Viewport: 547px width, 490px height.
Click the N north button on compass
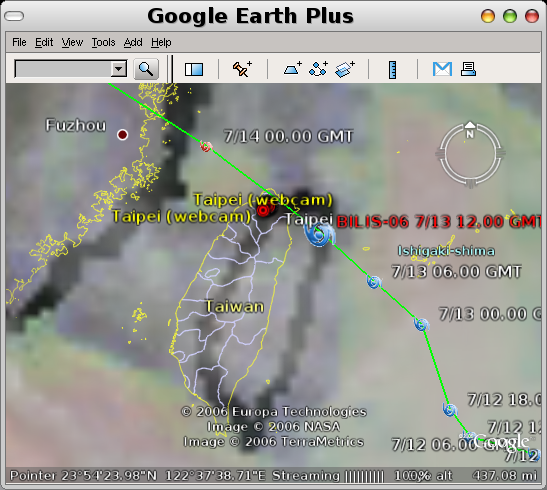click(470, 130)
